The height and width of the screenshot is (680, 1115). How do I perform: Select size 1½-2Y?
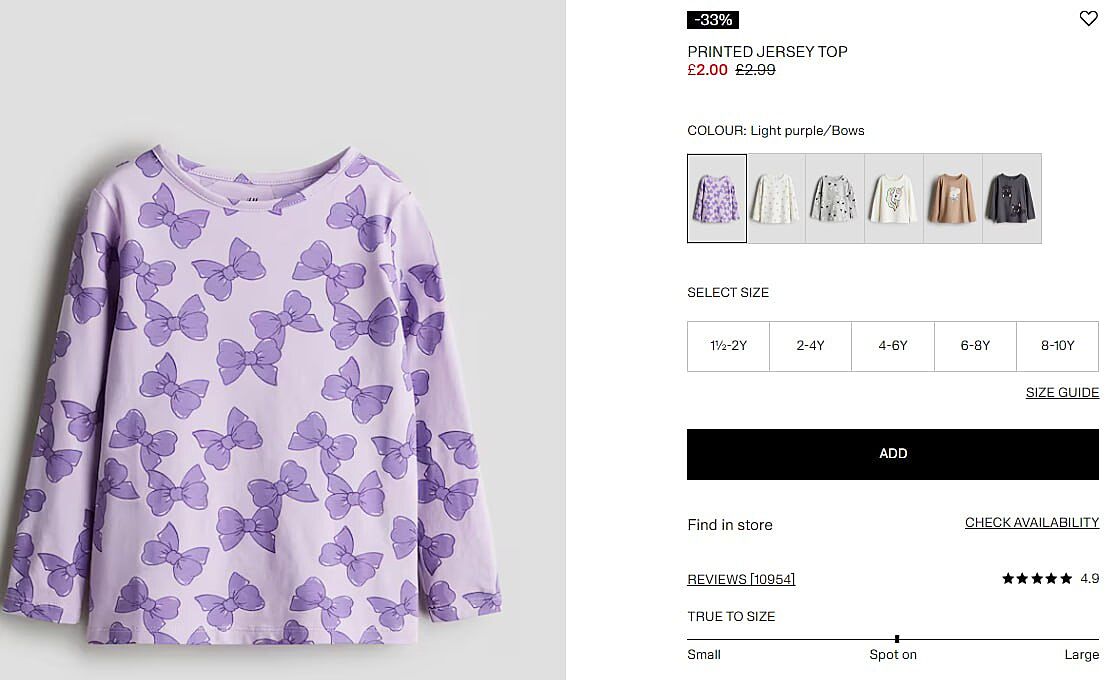tap(728, 346)
